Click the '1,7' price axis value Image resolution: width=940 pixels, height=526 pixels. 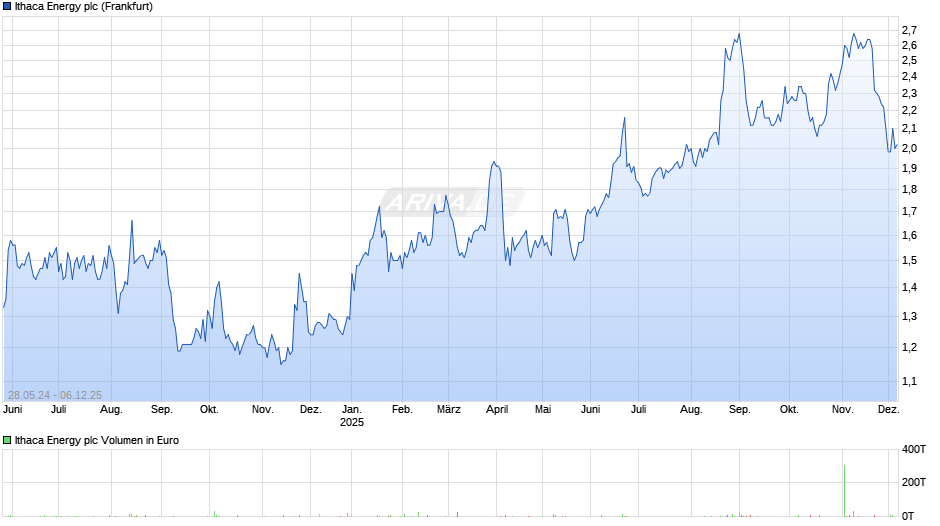click(909, 211)
